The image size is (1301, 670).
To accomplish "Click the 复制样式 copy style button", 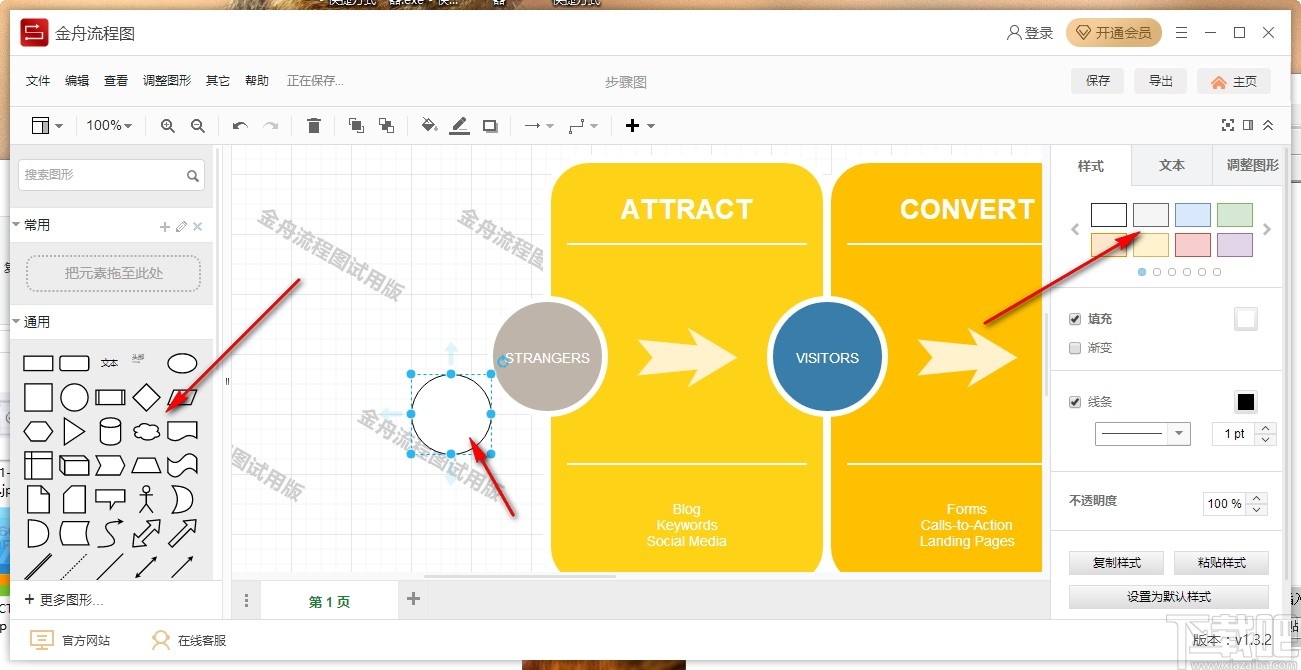I will pyautogui.click(x=1117, y=563).
